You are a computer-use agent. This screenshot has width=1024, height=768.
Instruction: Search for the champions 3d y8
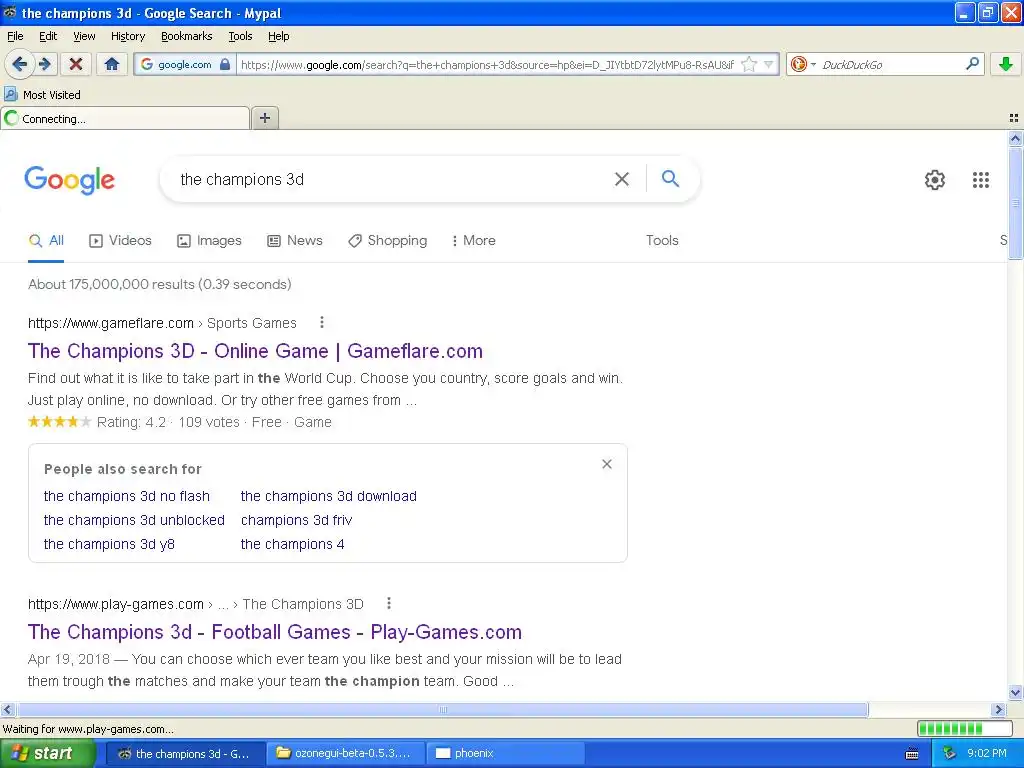[x=109, y=544]
